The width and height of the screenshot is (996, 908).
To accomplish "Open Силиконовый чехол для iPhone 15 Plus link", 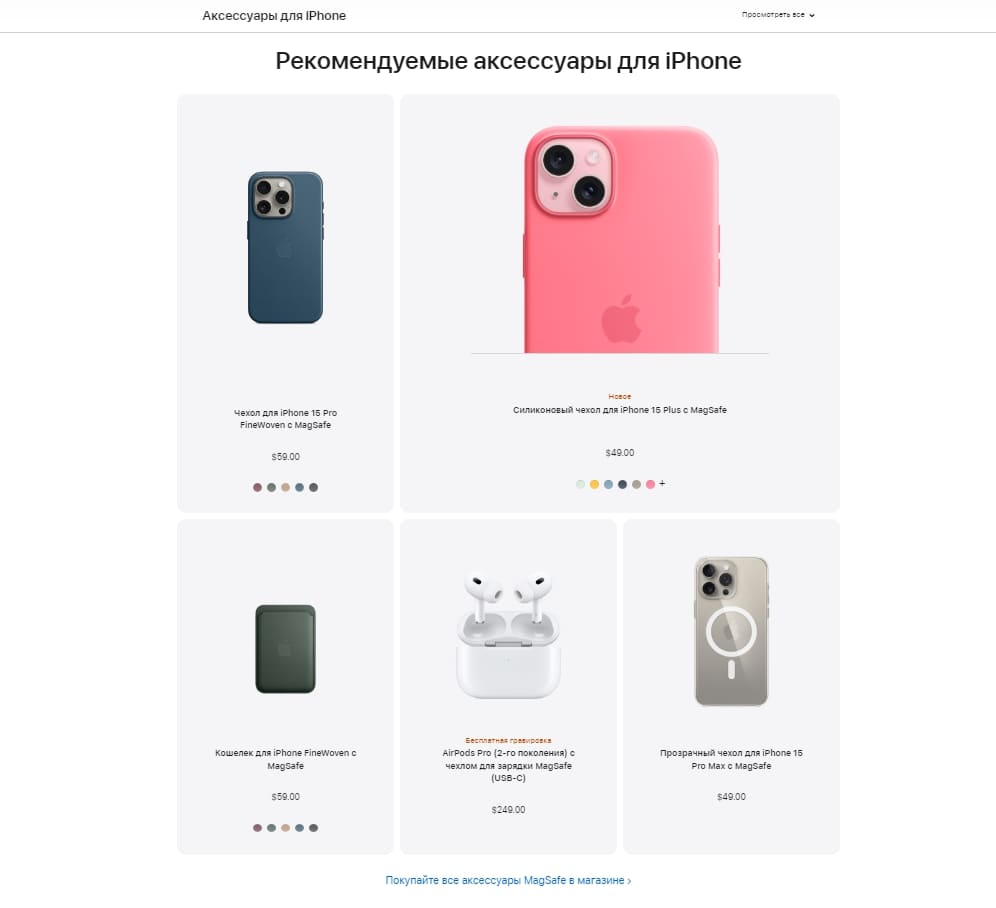I will pyautogui.click(x=619, y=410).
